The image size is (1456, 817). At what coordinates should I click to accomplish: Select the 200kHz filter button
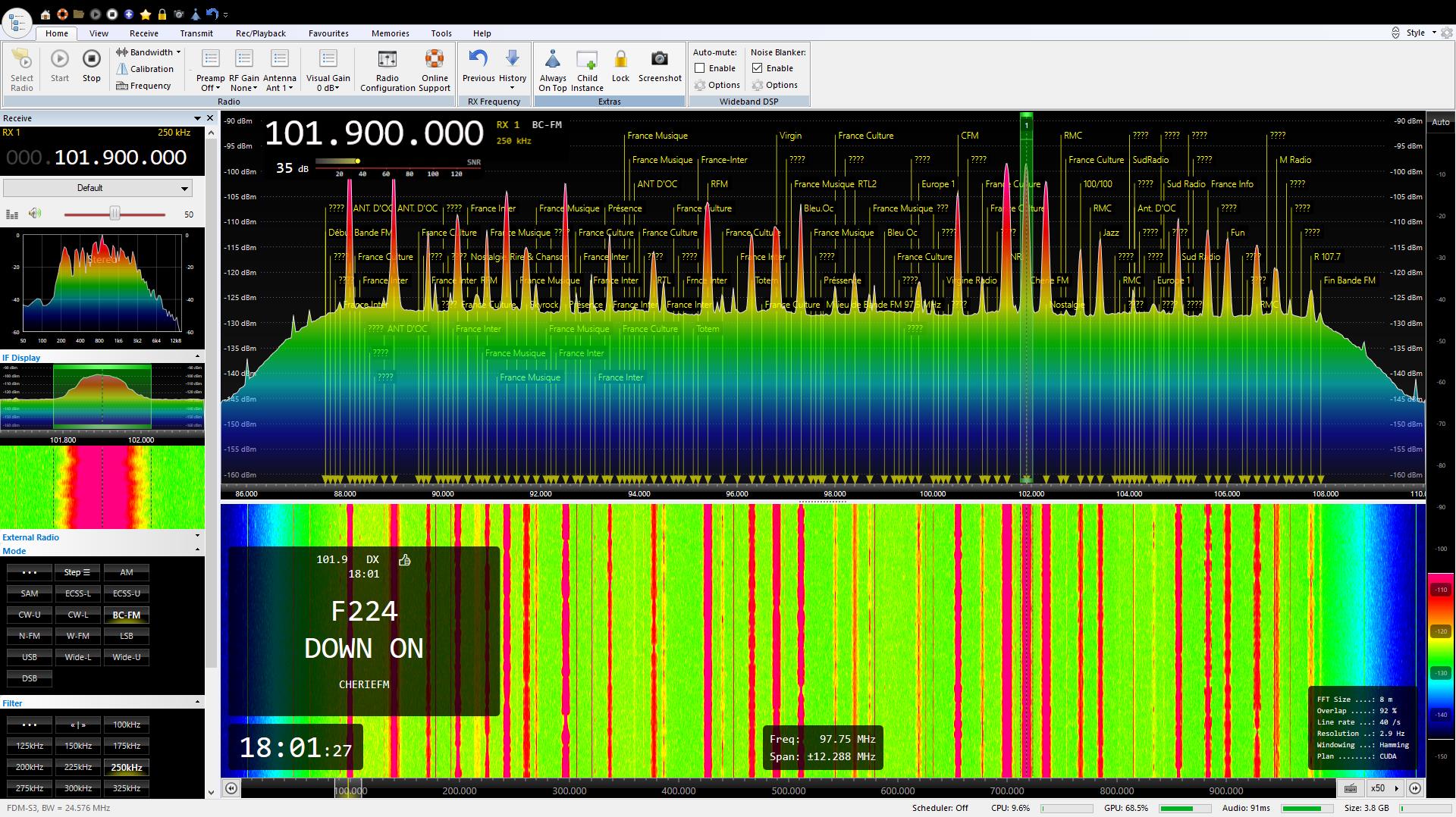pyautogui.click(x=30, y=767)
